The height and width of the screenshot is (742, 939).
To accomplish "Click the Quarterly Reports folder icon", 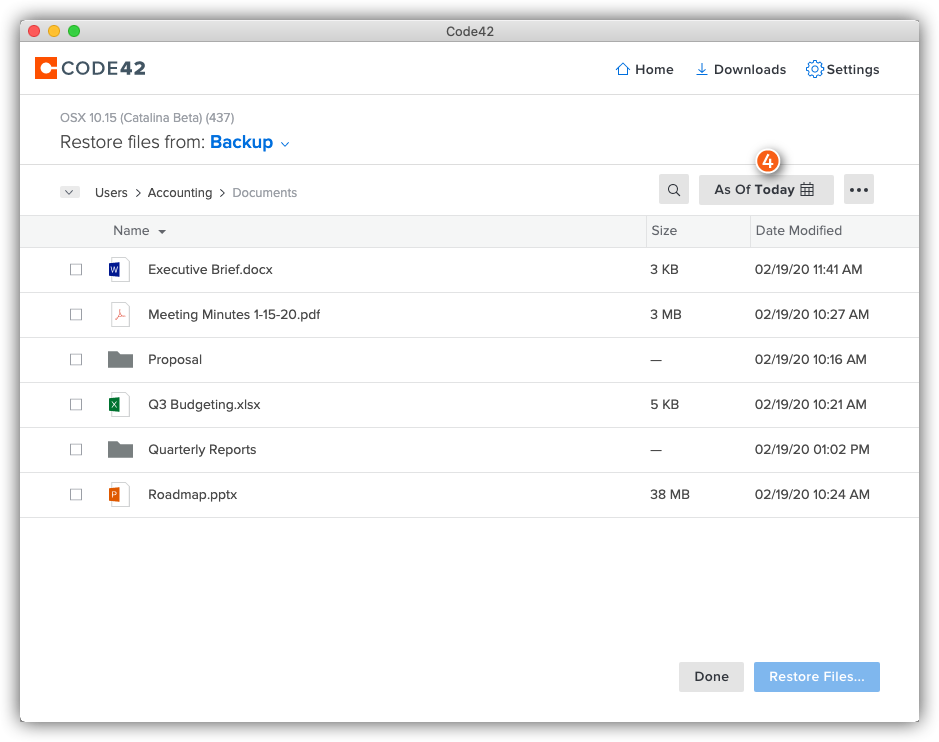I will [120, 449].
